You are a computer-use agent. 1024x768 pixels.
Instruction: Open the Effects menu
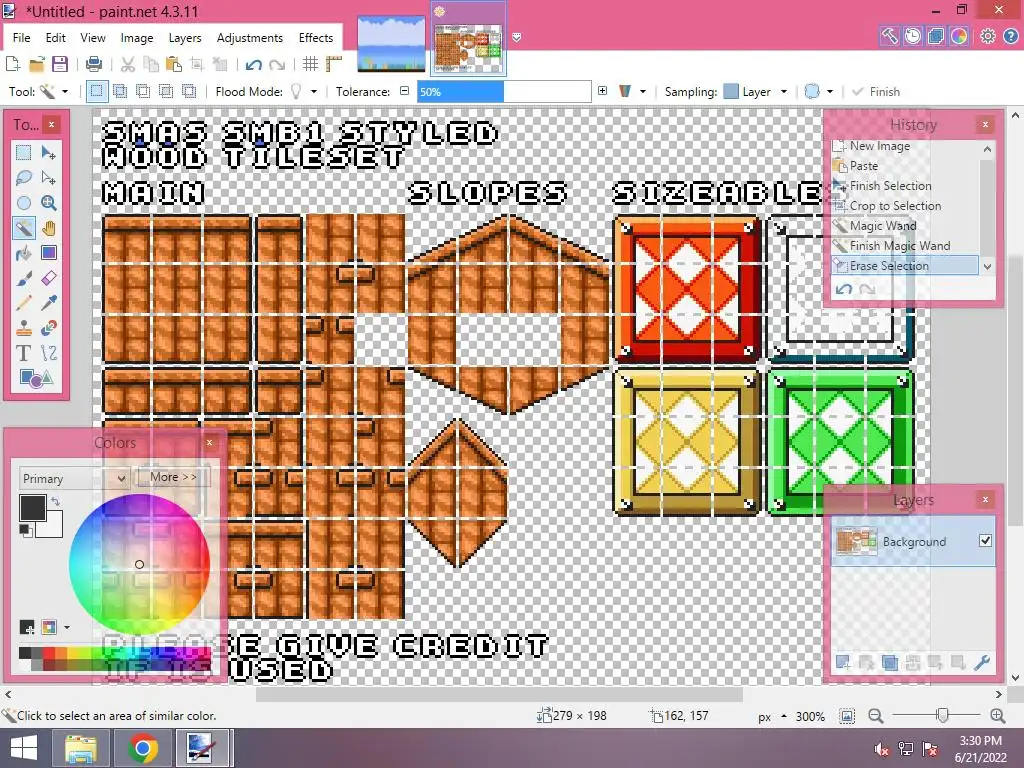316,38
